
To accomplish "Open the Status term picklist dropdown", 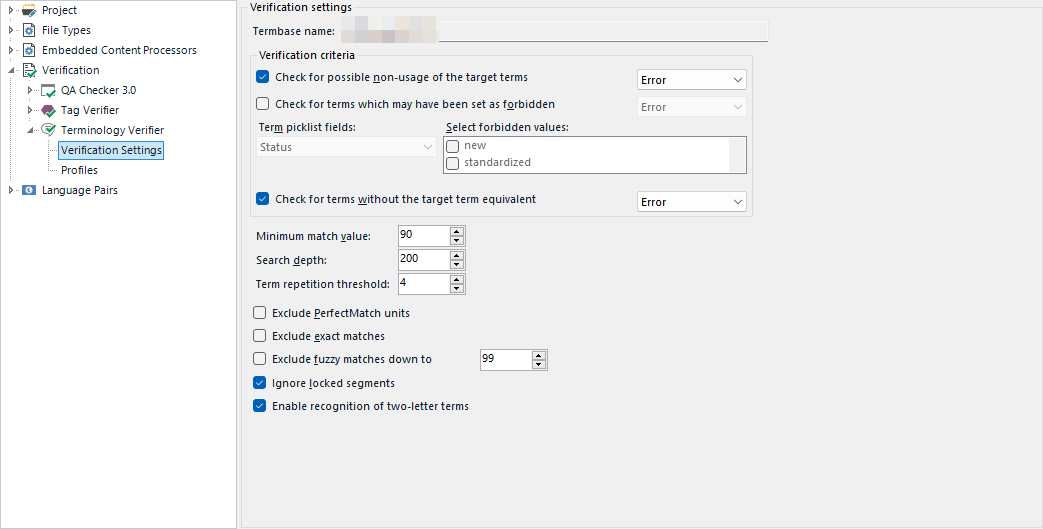I will 346,147.
